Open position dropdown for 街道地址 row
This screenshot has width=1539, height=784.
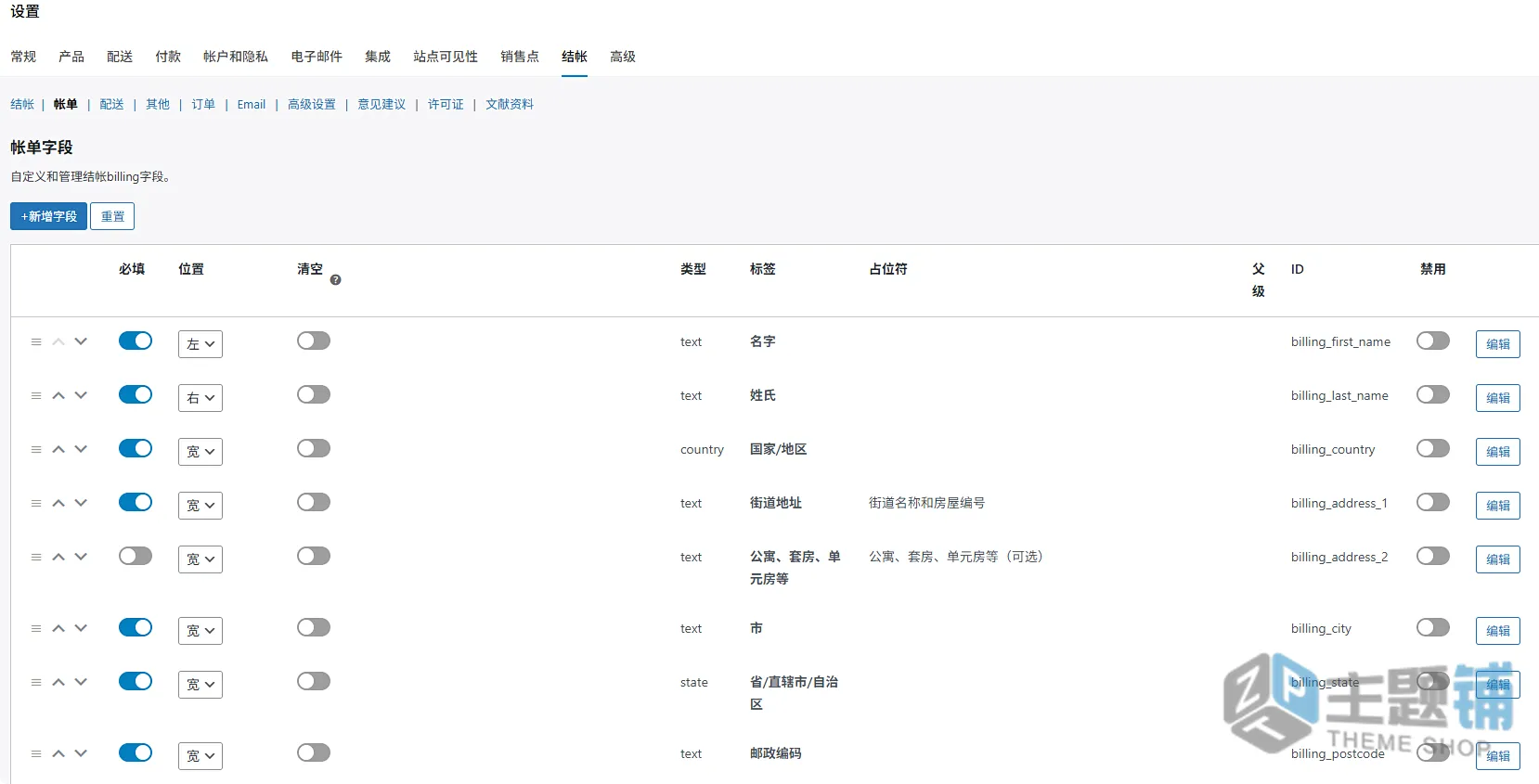pyautogui.click(x=200, y=506)
